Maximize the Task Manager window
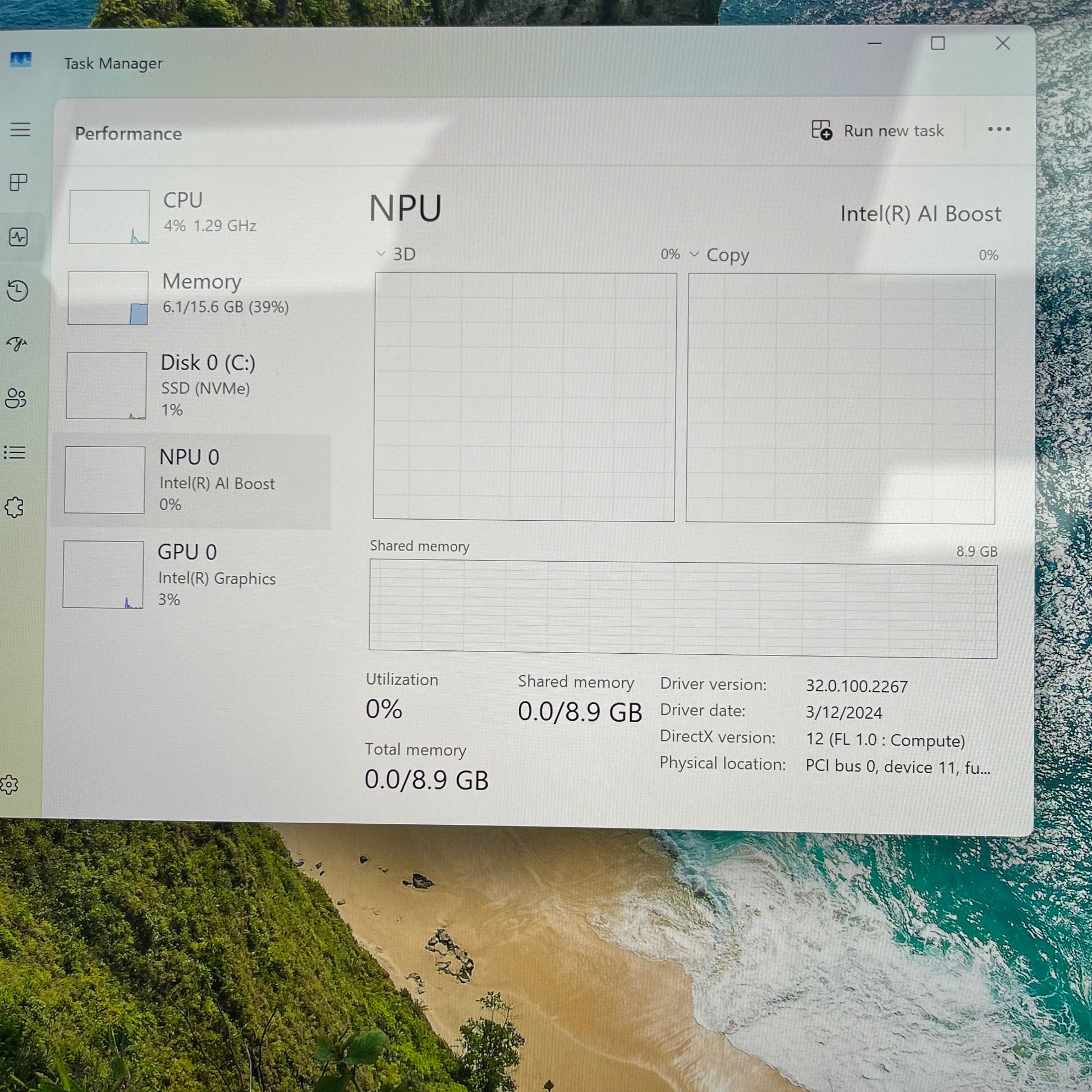The height and width of the screenshot is (1092, 1092). click(938, 44)
